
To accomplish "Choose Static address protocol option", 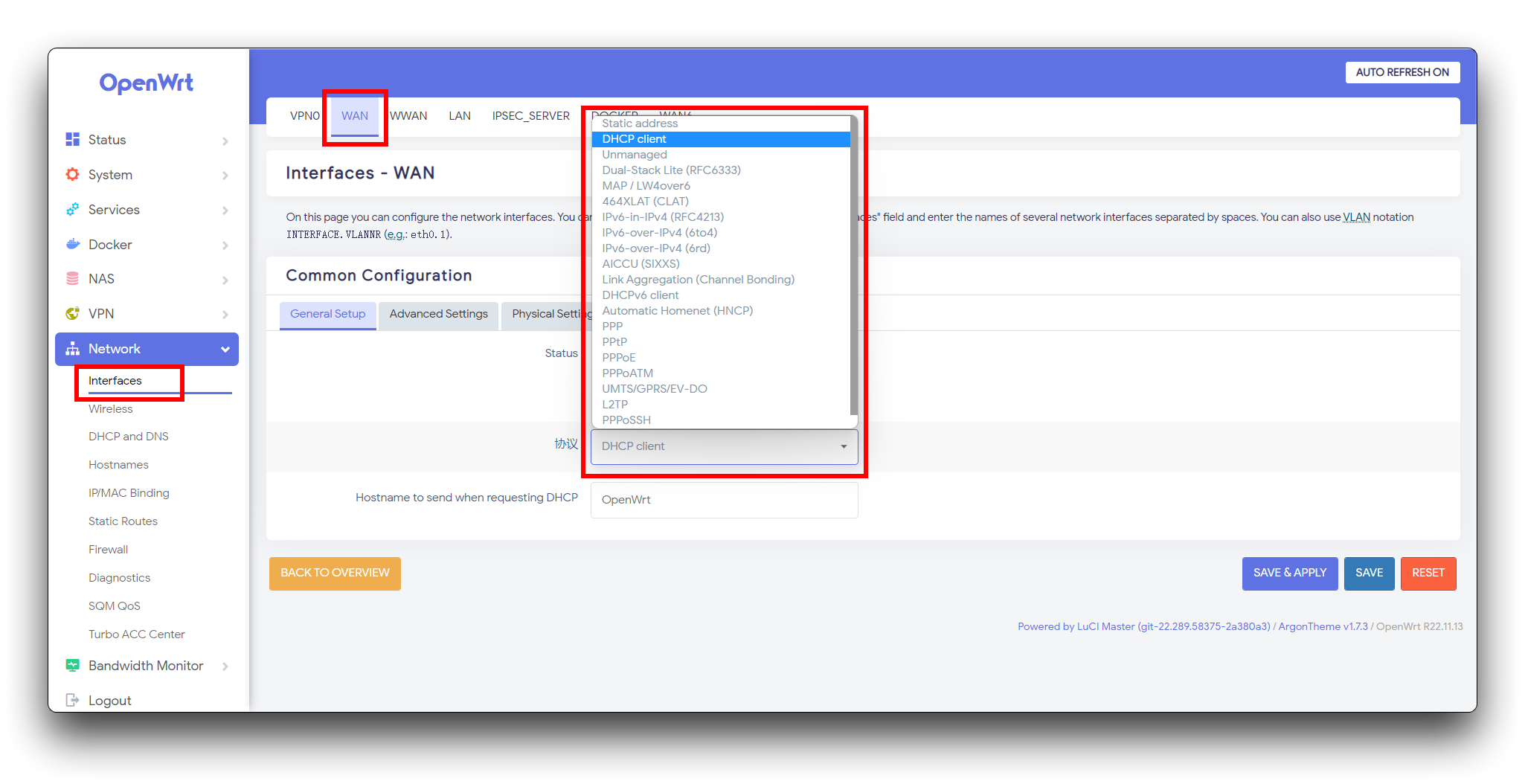I will (x=720, y=123).
